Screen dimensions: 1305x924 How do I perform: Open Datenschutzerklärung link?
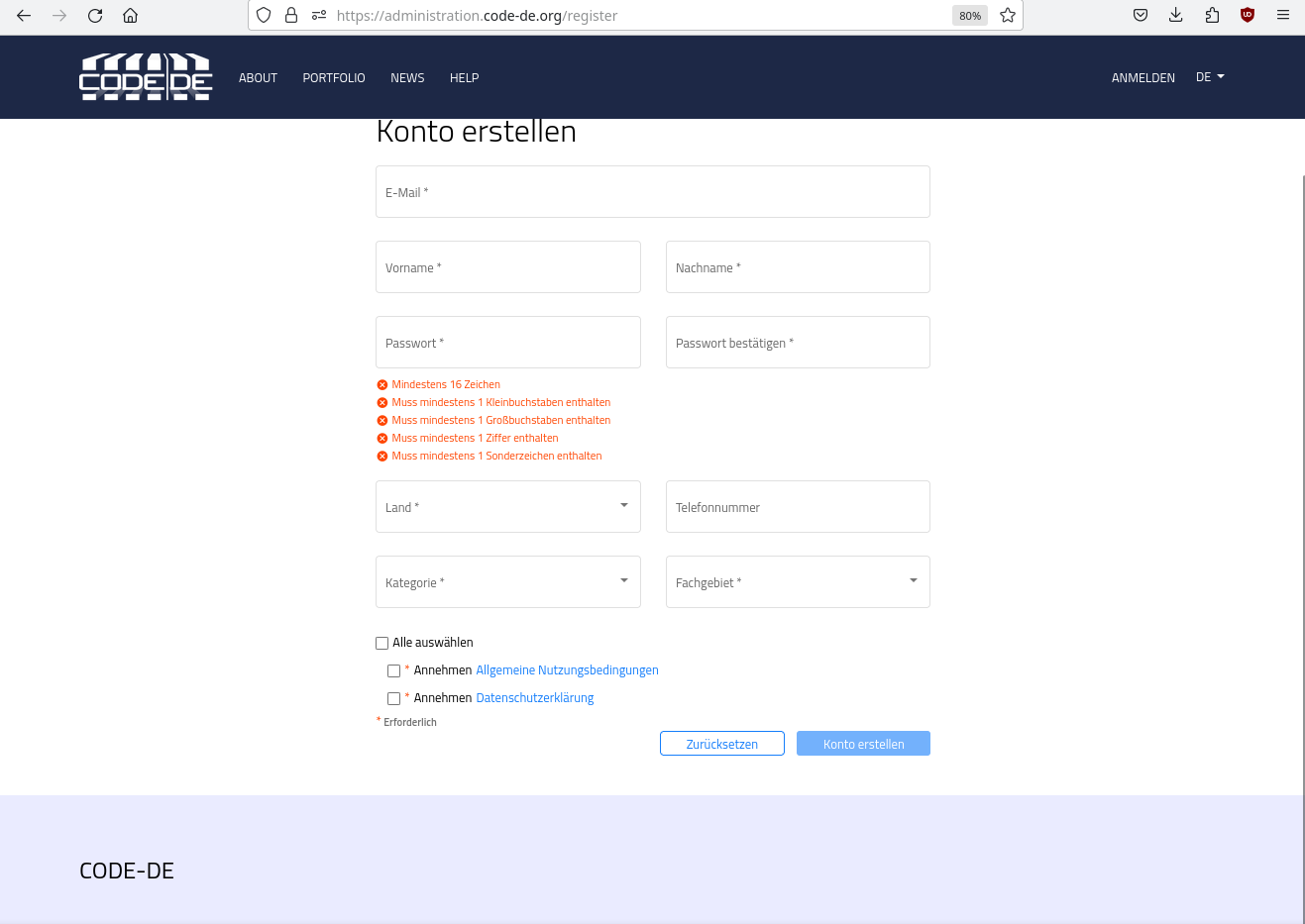tap(535, 698)
